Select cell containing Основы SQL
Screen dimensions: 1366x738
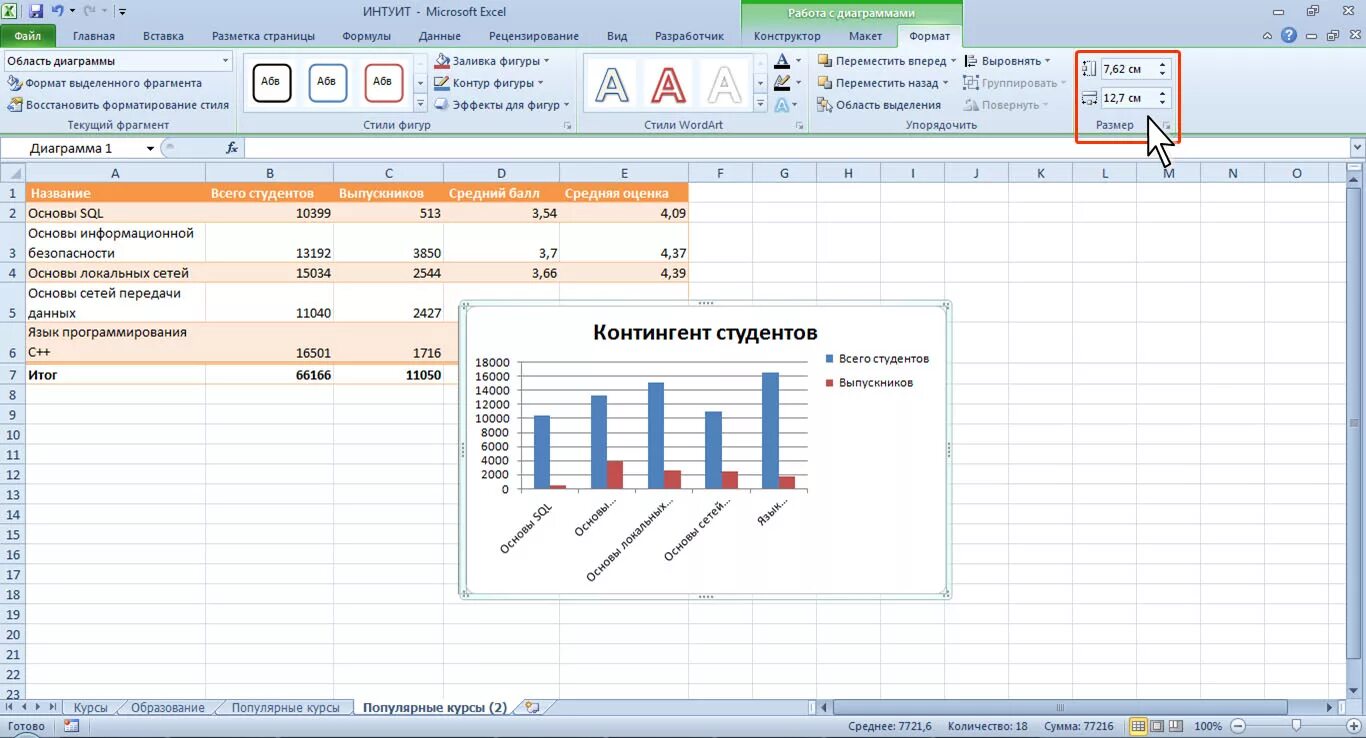115,213
